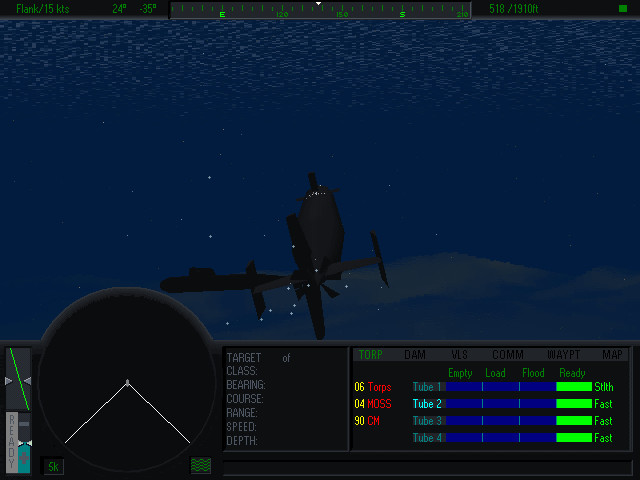
Task: Click the SPEED: field in target panel
Action: [x=242, y=427]
